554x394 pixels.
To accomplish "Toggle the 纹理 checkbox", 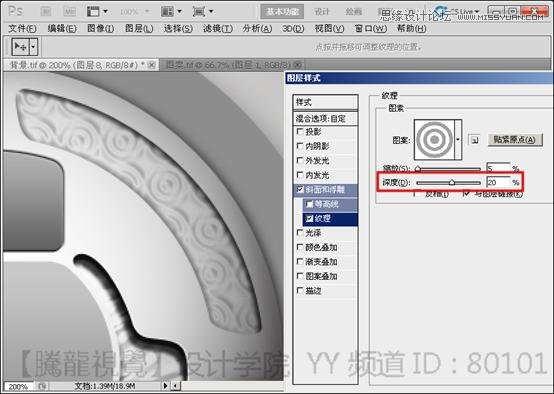I will (310, 218).
